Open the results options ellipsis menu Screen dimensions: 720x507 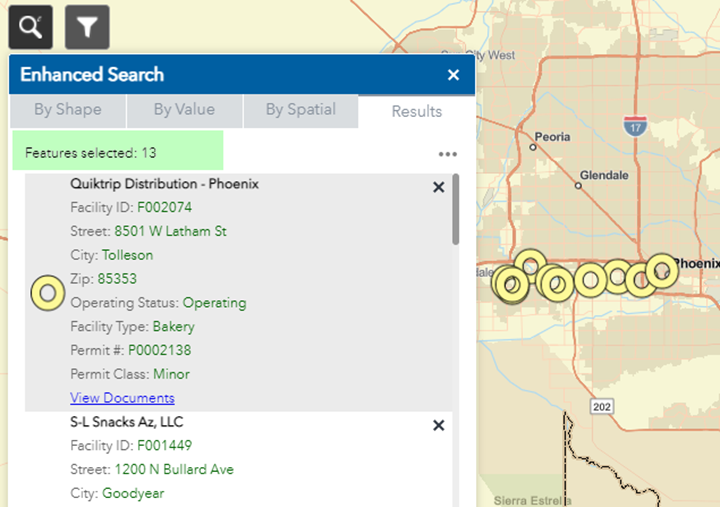447,154
